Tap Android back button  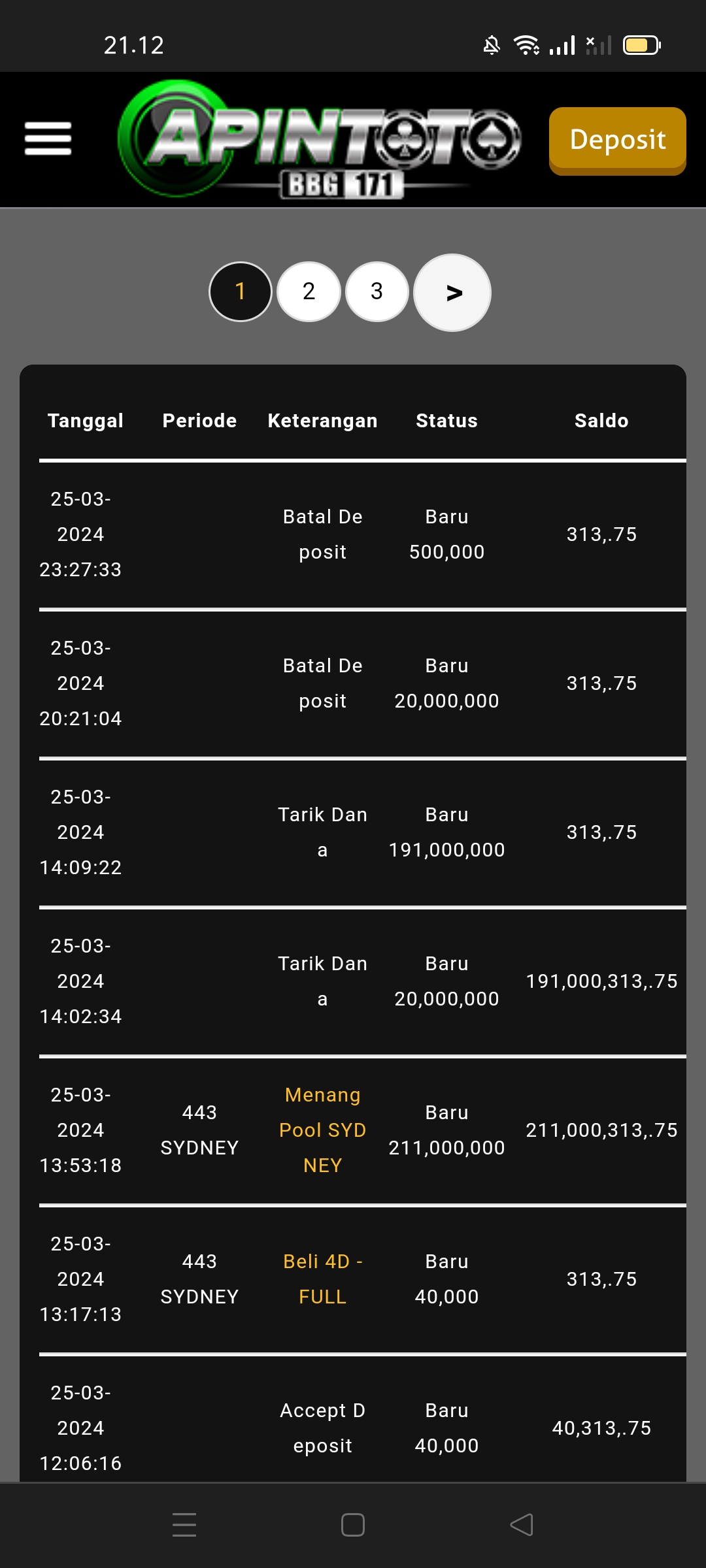point(522,1524)
